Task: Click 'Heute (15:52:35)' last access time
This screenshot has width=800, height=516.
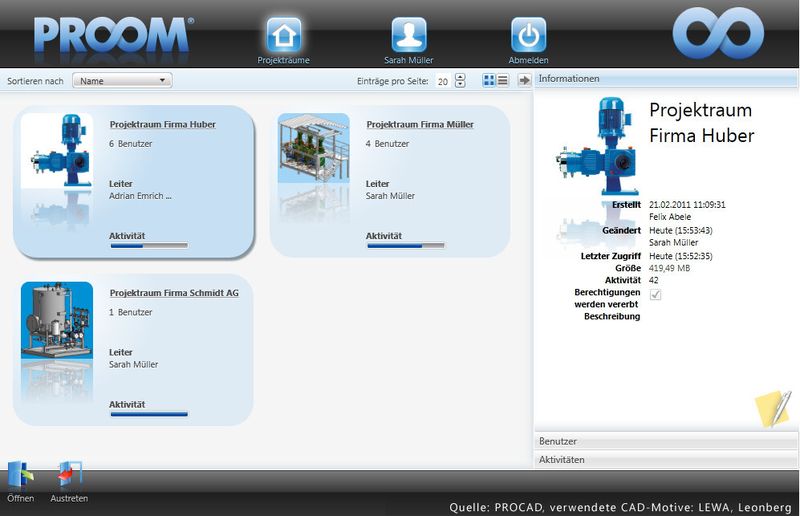Action: (681, 256)
